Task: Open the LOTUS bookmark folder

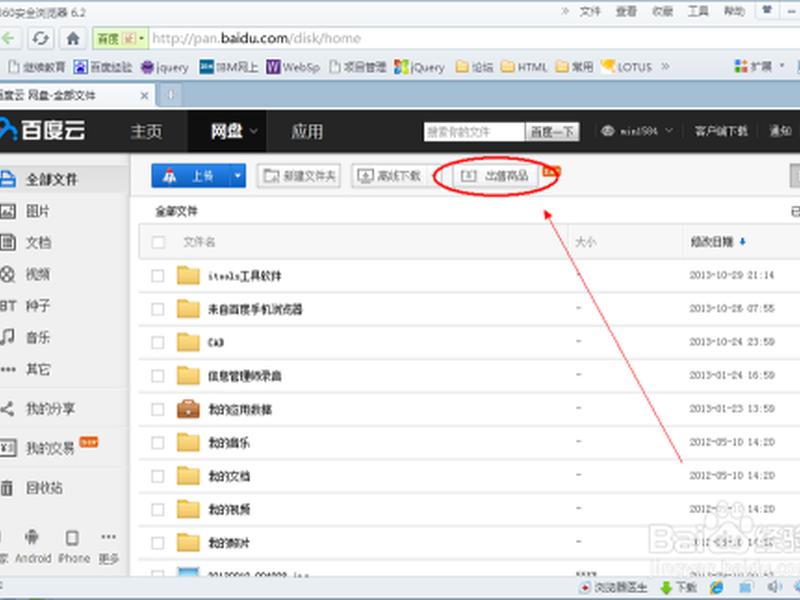Action: 627,67
